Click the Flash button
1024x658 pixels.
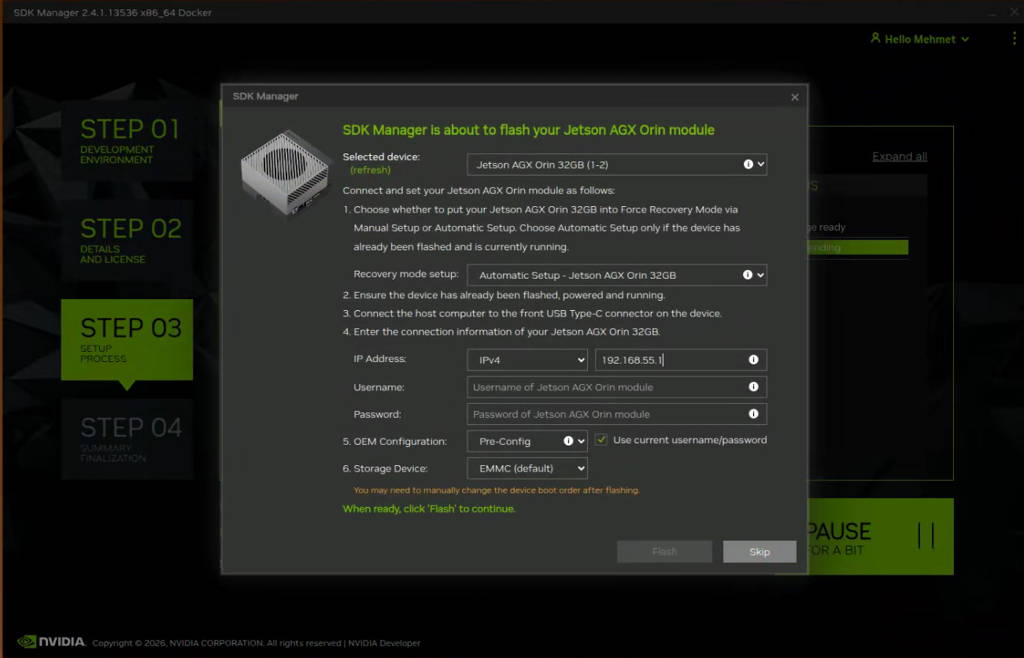(664, 552)
